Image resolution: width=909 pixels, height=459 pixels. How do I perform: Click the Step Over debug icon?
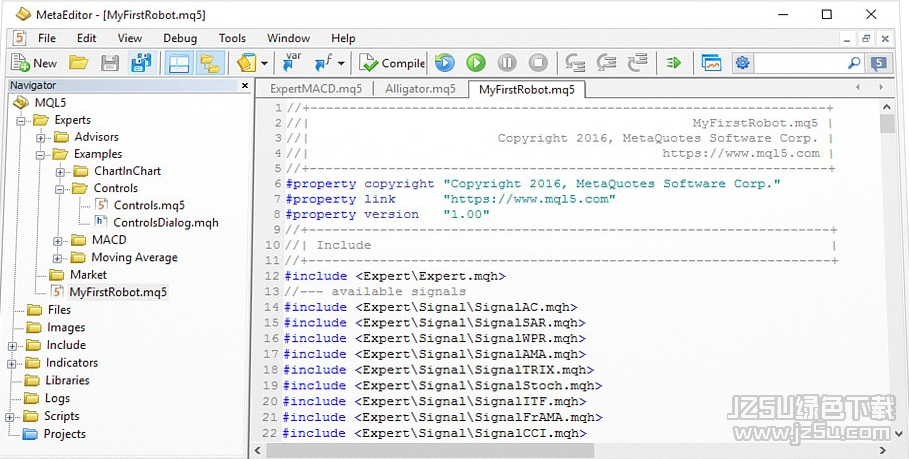(x=606, y=63)
